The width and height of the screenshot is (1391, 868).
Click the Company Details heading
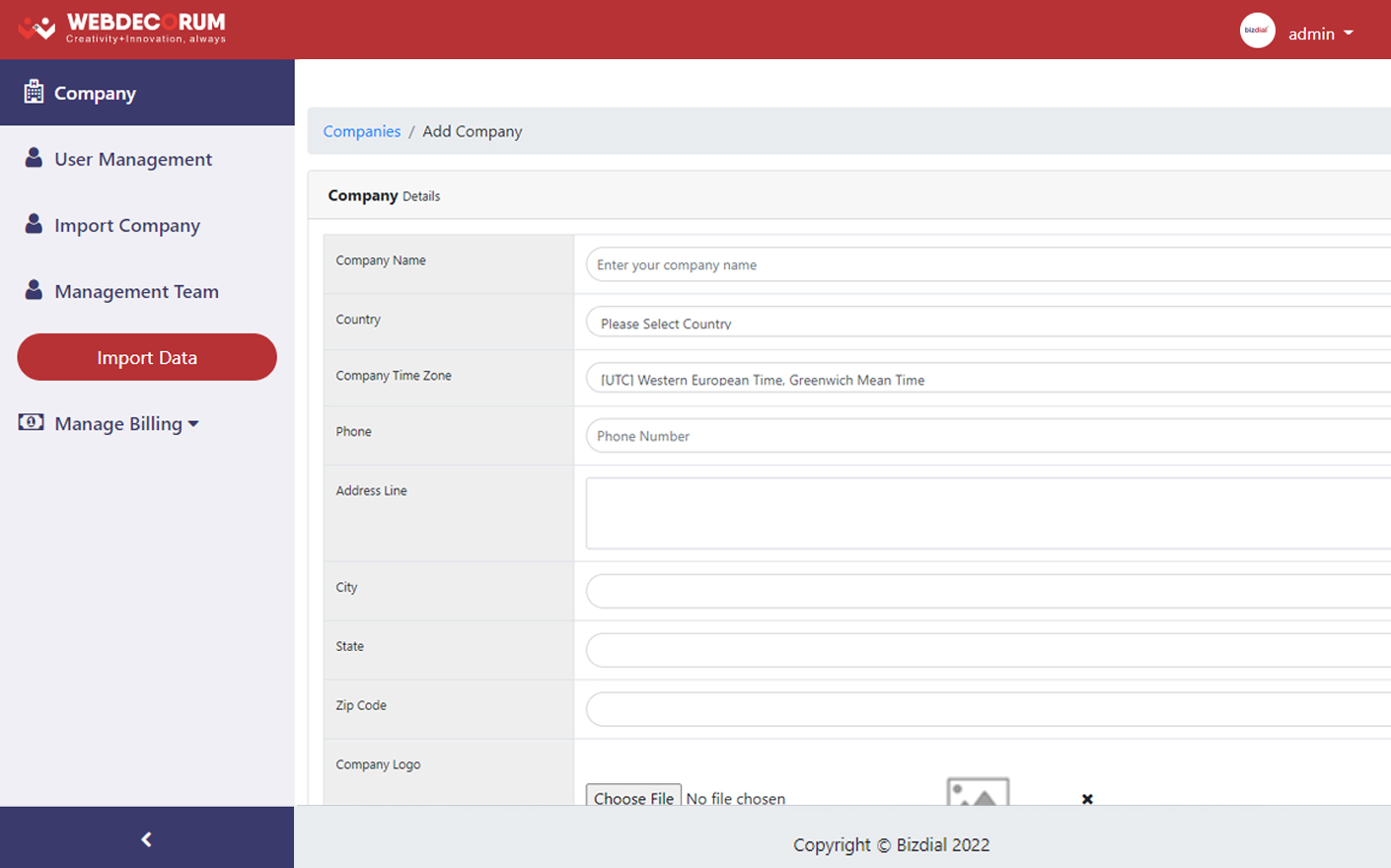pyautogui.click(x=384, y=195)
